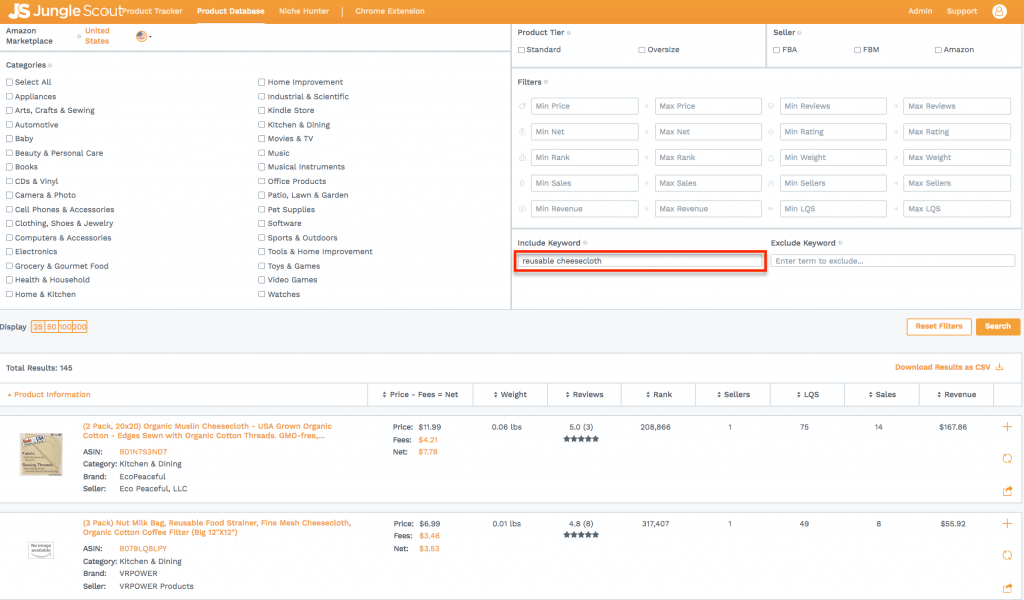Click the reviews icon beside Min Reviews
This screenshot has height=600, width=1024.
tap(771, 106)
